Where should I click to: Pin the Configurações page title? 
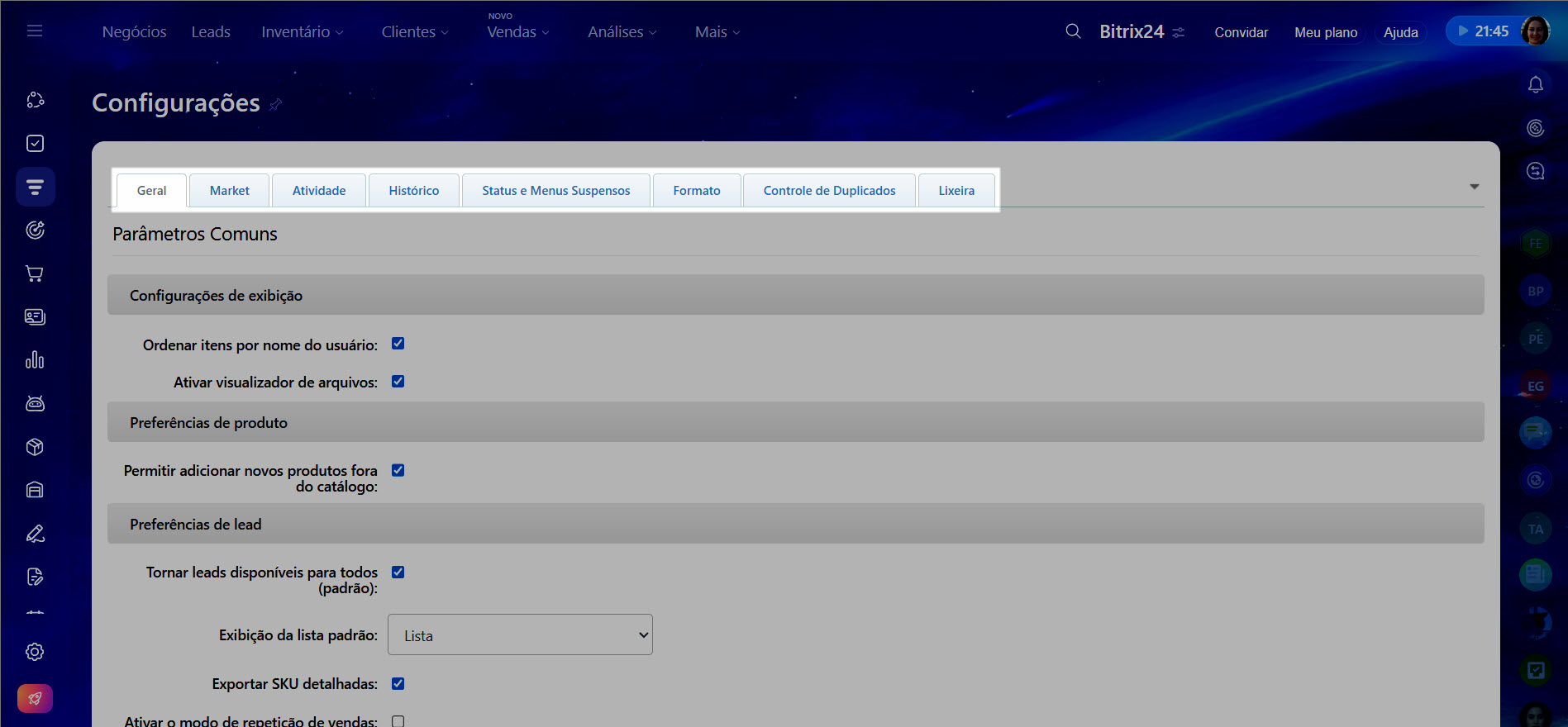[x=276, y=104]
